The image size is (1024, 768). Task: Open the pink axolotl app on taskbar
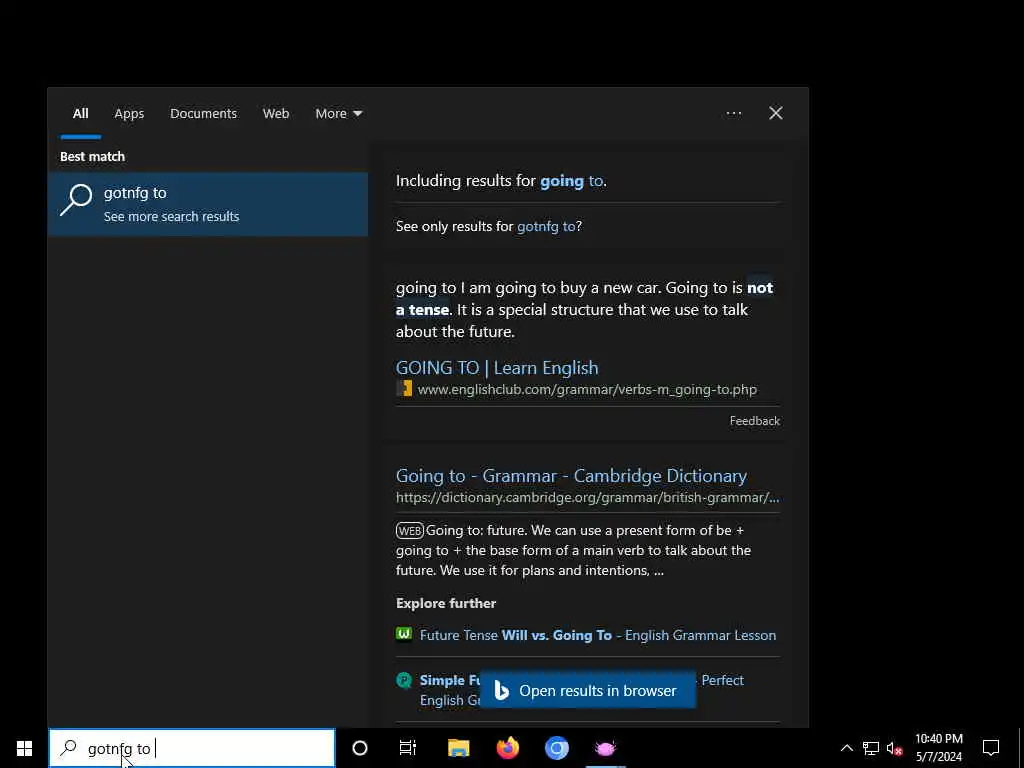tap(605, 748)
